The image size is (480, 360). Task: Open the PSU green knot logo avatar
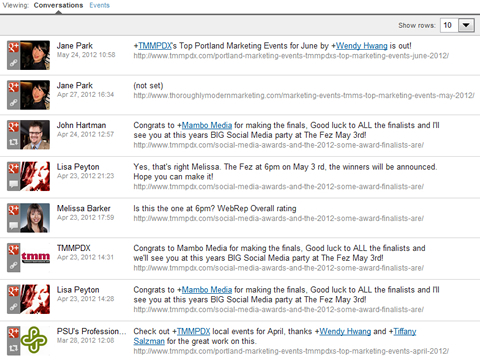pos(35,341)
